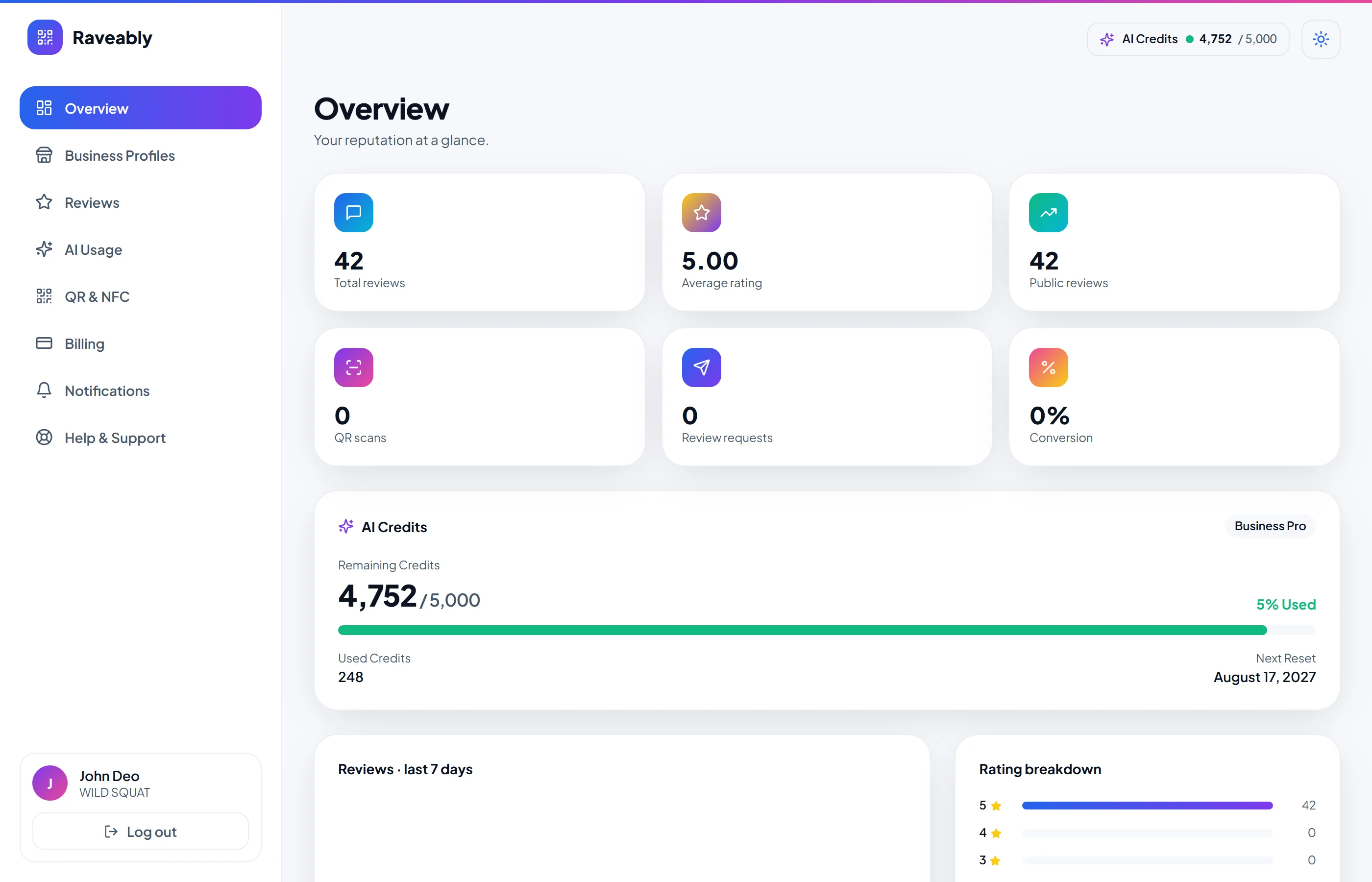Click the Raveably QR logo icon
This screenshot has width=1372, height=882.
click(45, 38)
